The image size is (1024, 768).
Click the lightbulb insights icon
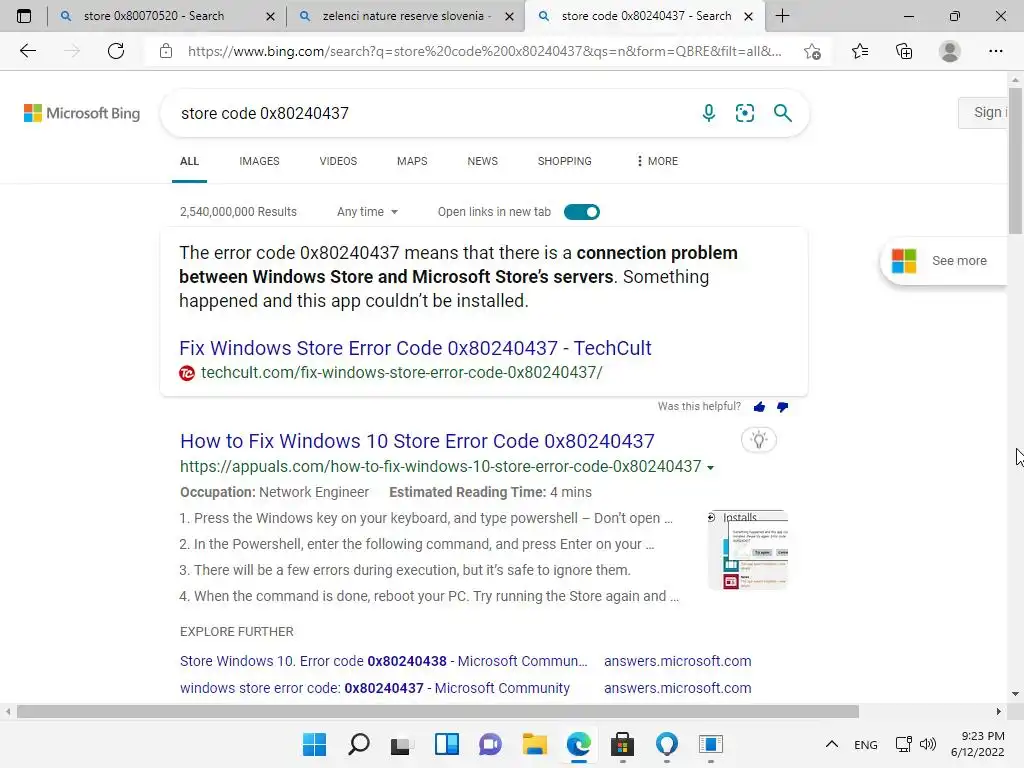point(759,440)
